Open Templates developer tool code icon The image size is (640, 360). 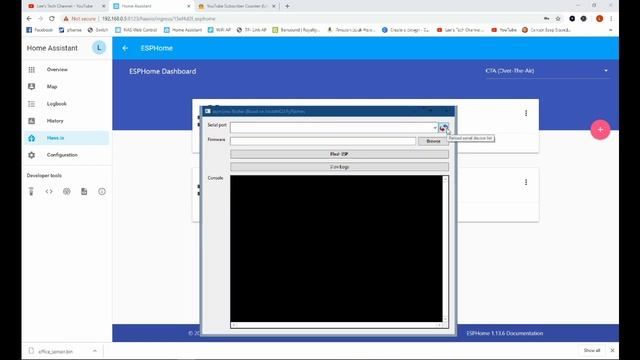click(49, 191)
